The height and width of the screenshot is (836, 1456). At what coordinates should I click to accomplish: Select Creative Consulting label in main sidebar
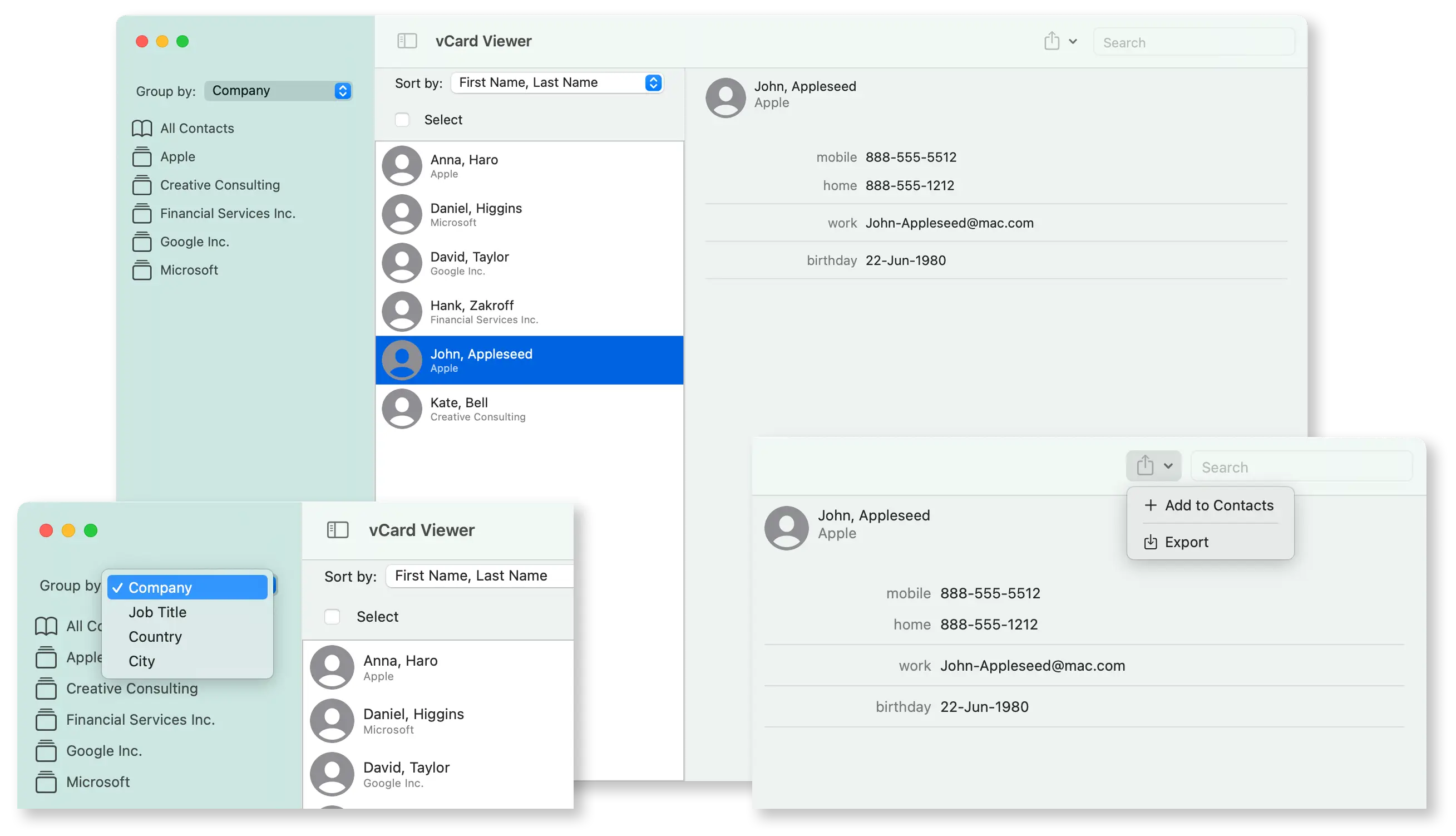coord(220,185)
